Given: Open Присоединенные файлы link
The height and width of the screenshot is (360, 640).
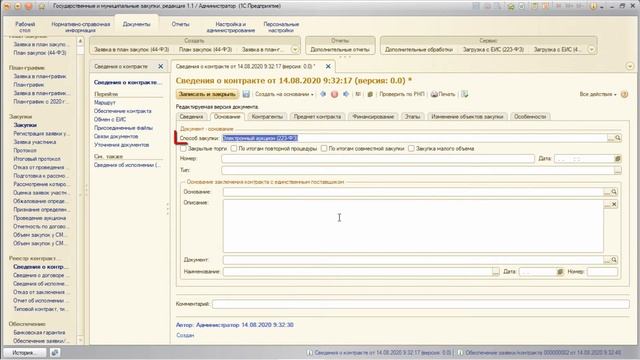Looking at the screenshot, I should [x=123, y=128].
